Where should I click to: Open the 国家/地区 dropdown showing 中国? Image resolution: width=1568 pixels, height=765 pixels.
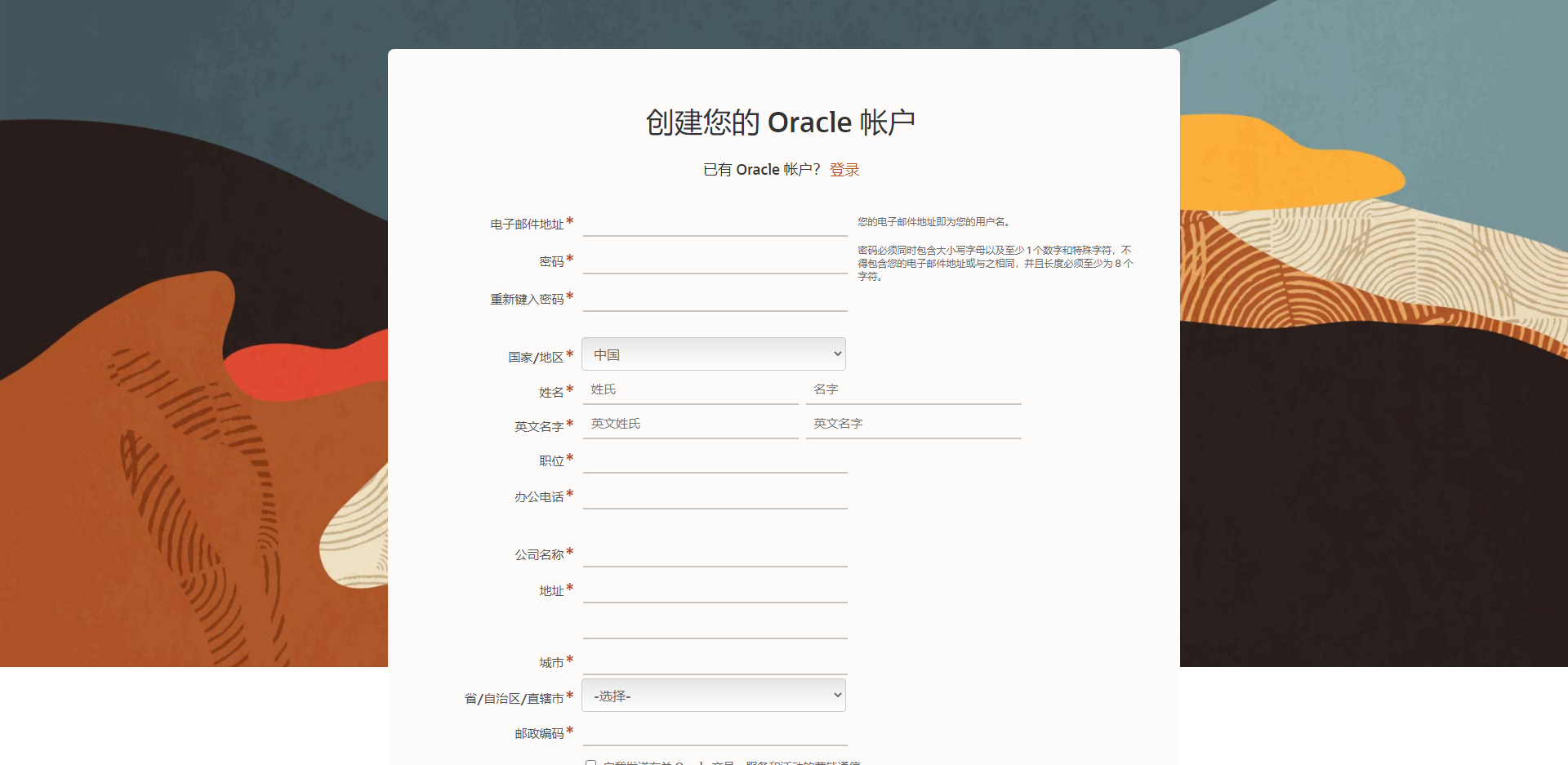click(x=714, y=354)
